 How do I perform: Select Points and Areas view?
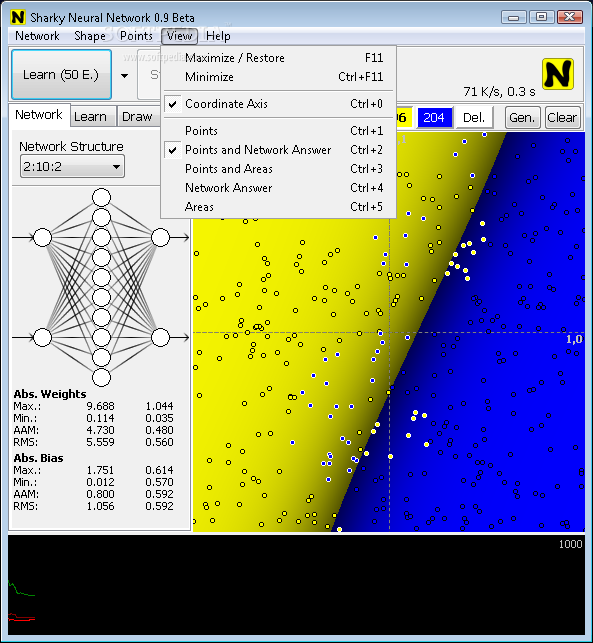279,169
